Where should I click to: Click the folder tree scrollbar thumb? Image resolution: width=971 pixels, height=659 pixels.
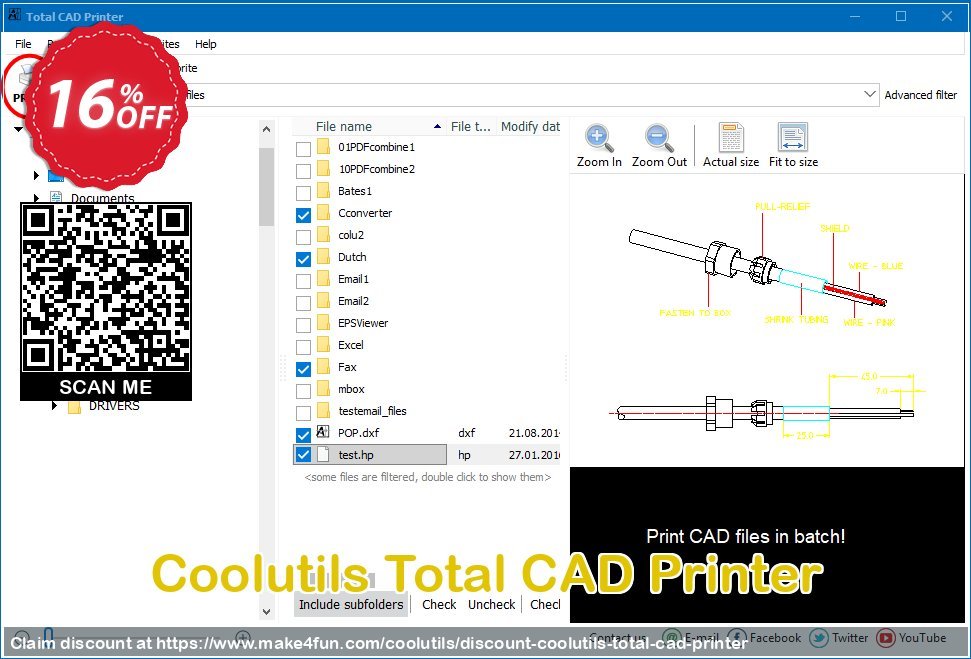[266, 186]
